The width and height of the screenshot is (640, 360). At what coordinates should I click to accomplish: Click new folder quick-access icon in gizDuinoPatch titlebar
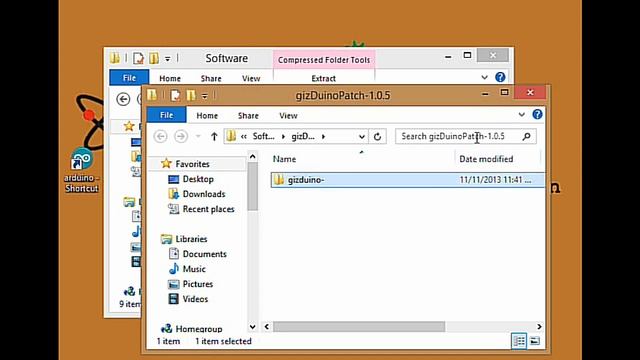click(x=191, y=96)
